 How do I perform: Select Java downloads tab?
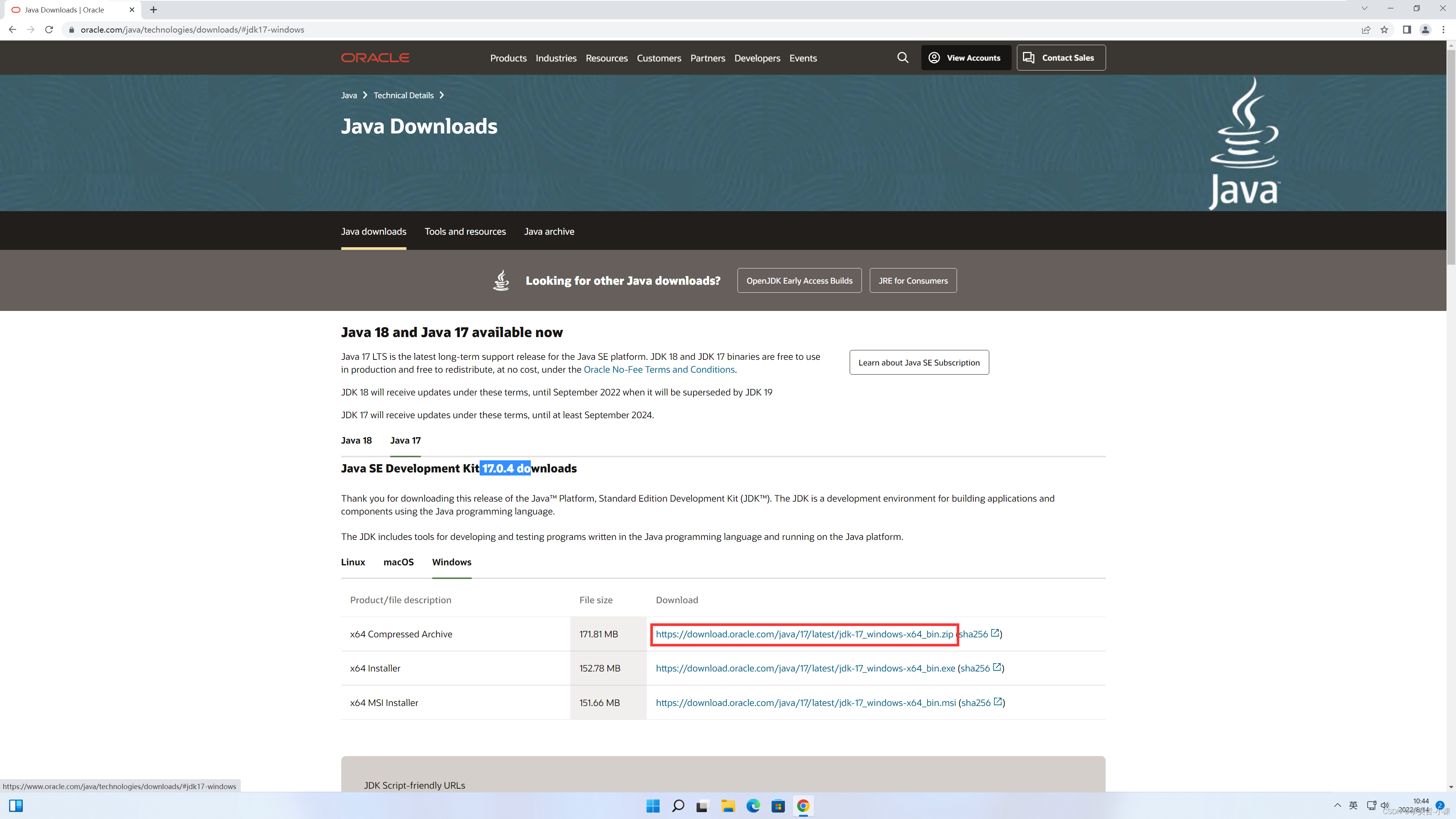373,231
